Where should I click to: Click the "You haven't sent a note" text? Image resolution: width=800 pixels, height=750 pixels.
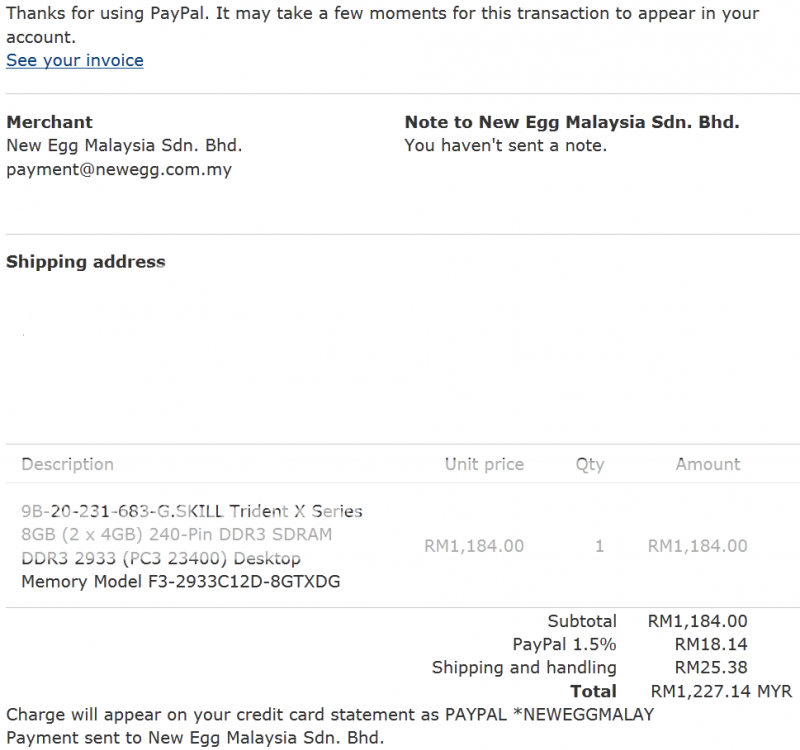(505, 146)
